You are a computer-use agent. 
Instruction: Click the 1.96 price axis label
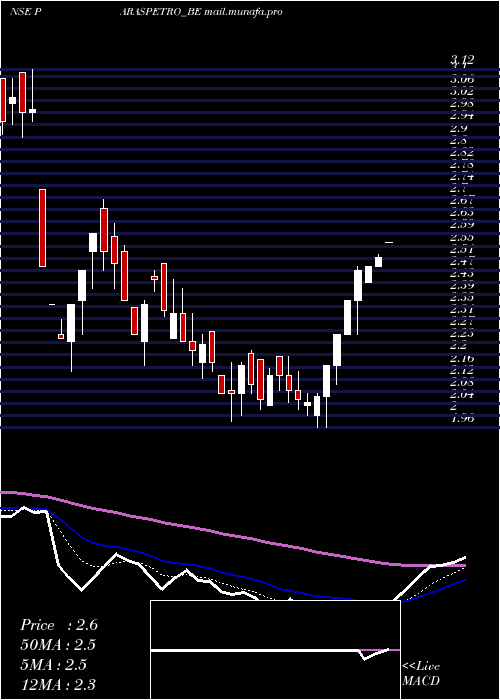tap(462, 419)
